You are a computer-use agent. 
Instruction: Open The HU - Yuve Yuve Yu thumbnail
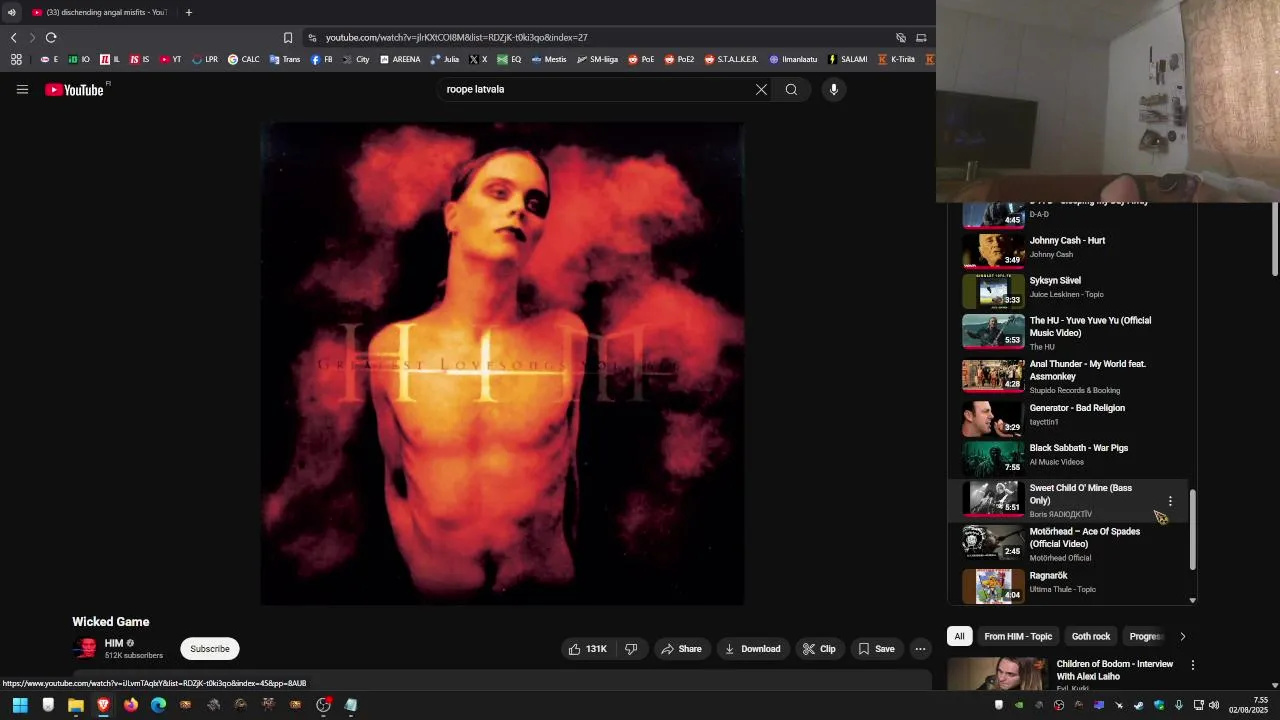coord(993,332)
